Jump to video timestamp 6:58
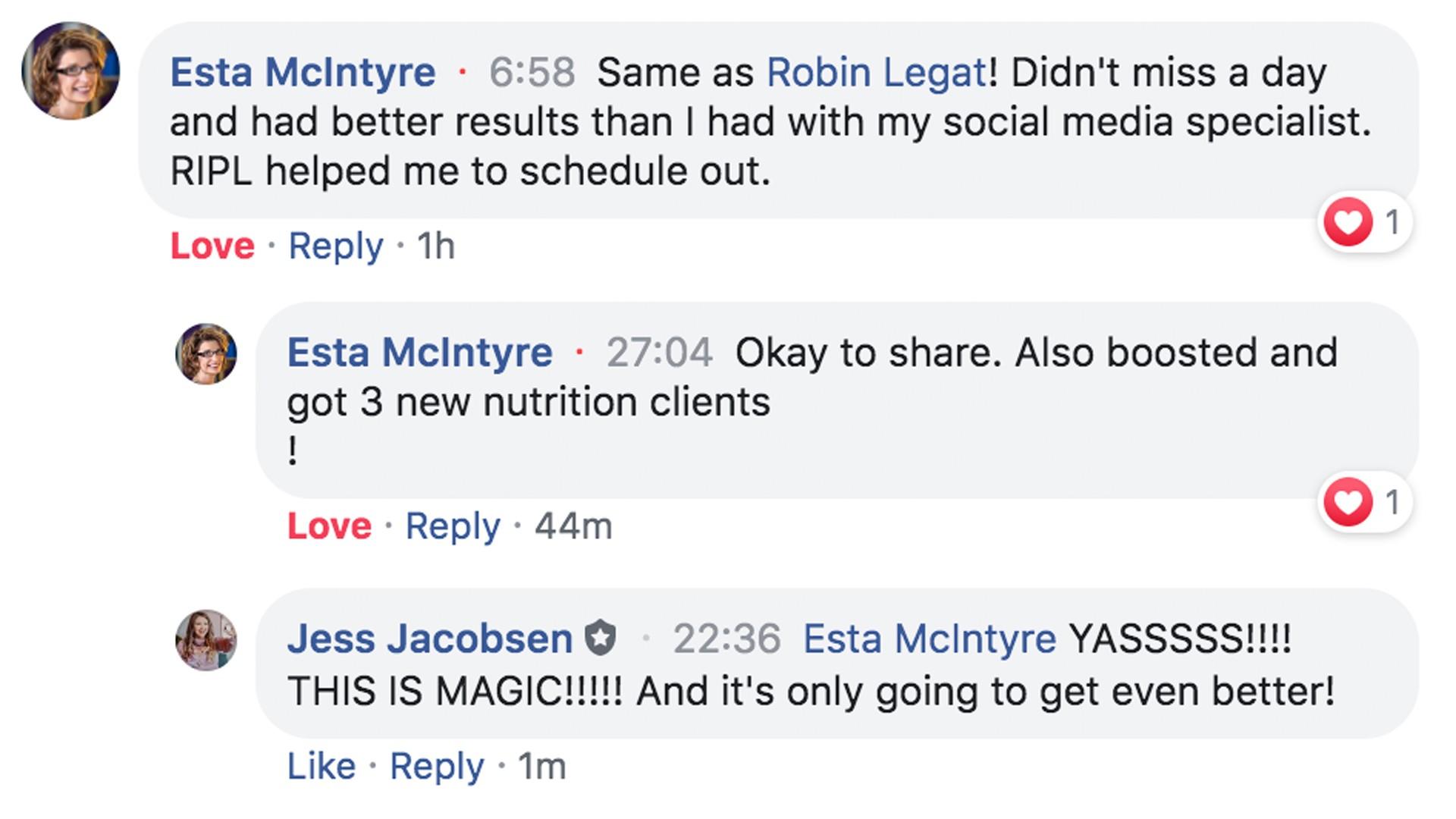Screen dimensions: 1456x819 coord(532,74)
